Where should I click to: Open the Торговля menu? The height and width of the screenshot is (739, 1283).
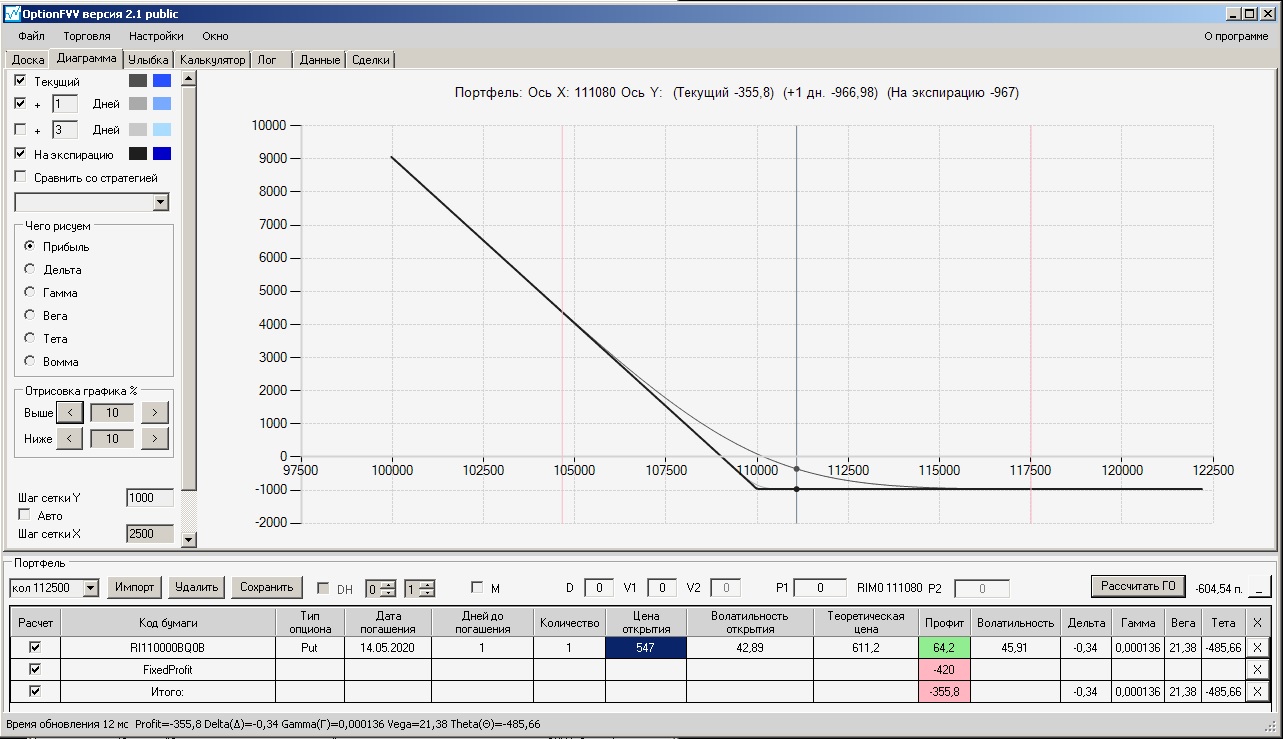pos(87,36)
